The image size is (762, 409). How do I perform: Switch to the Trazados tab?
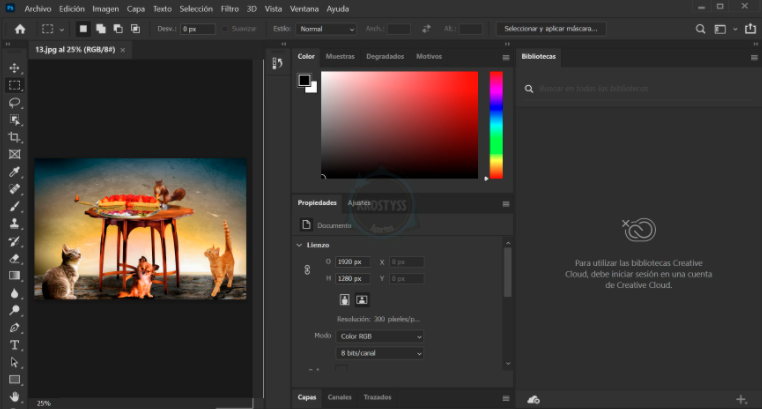(377, 397)
